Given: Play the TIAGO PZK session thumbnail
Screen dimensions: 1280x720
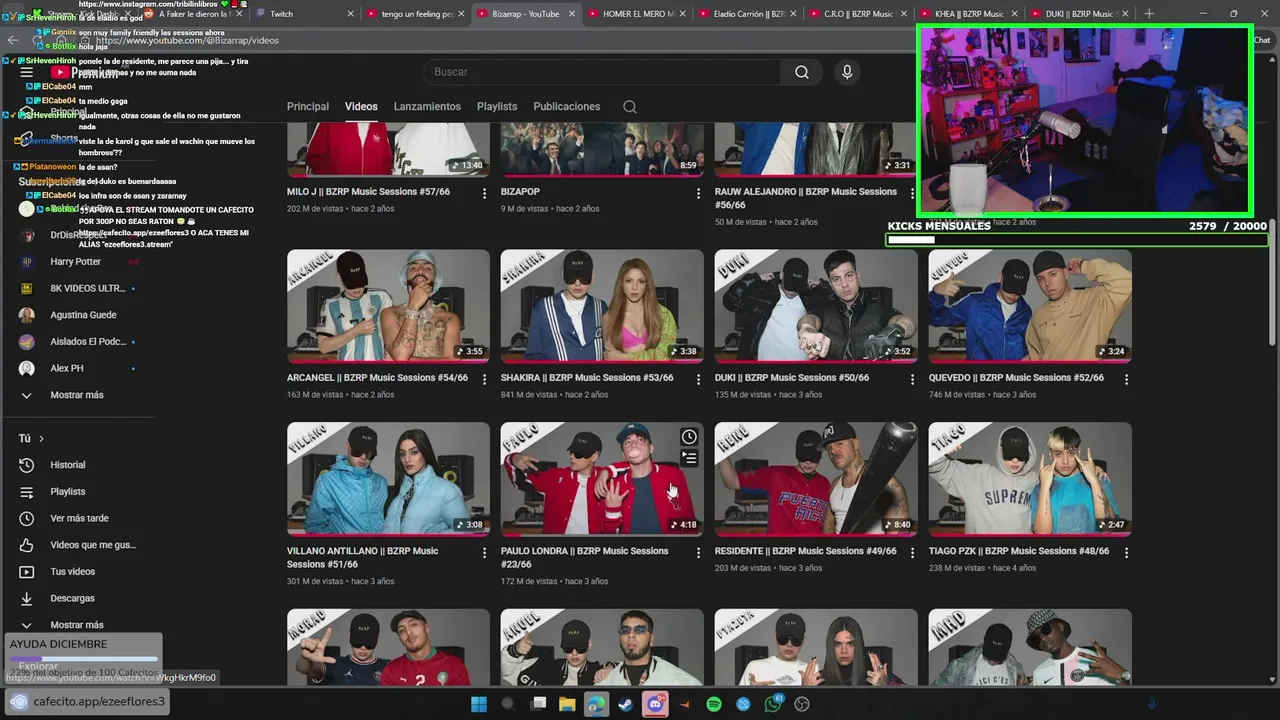Looking at the screenshot, I should (x=1030, y=479).
